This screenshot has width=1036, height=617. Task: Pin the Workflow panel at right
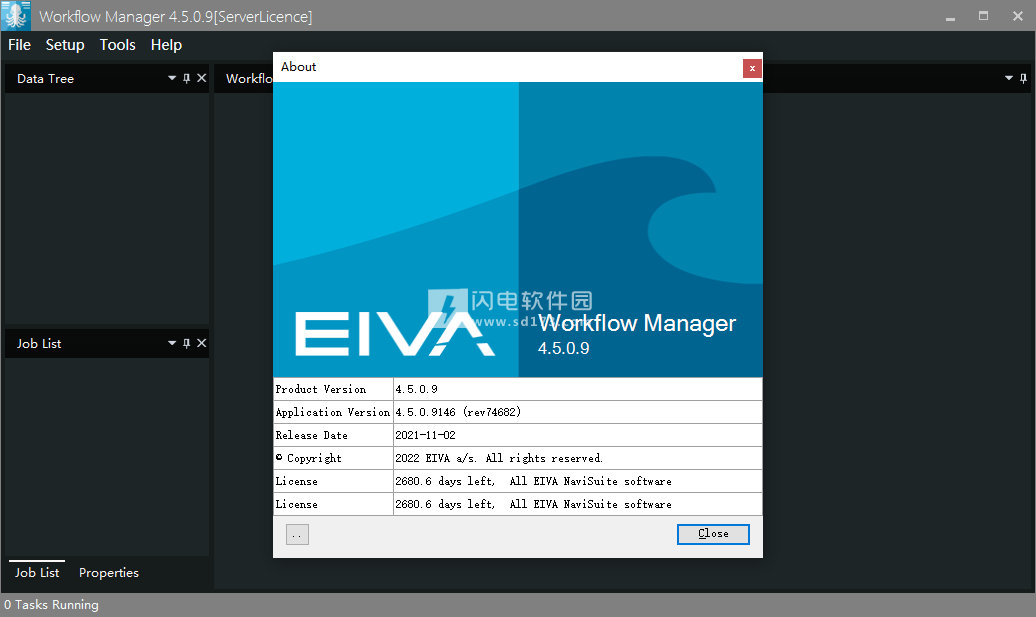click(x=1023, y=79)
